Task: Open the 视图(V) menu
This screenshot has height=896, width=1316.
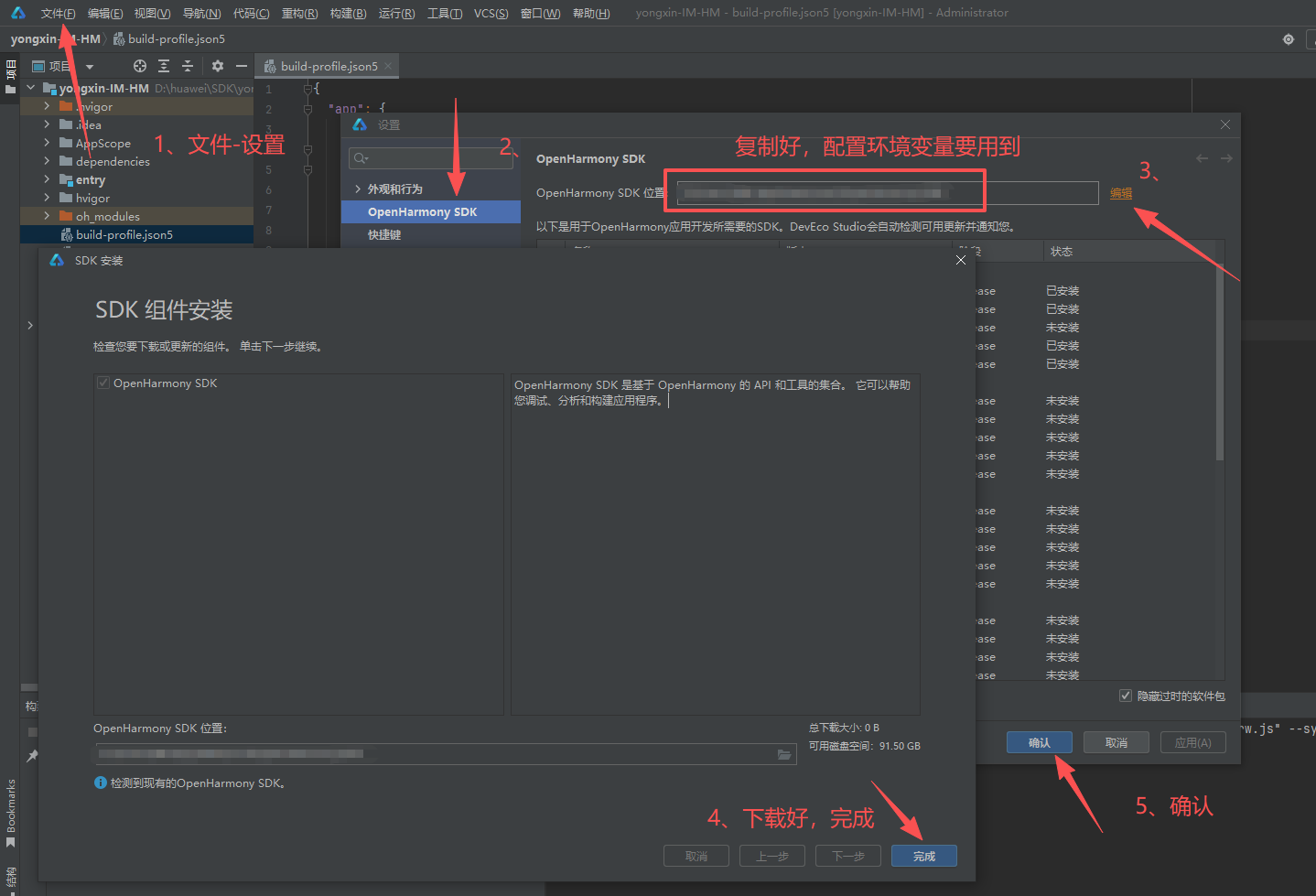Action: pyautogui.click(x=152, y=13)
